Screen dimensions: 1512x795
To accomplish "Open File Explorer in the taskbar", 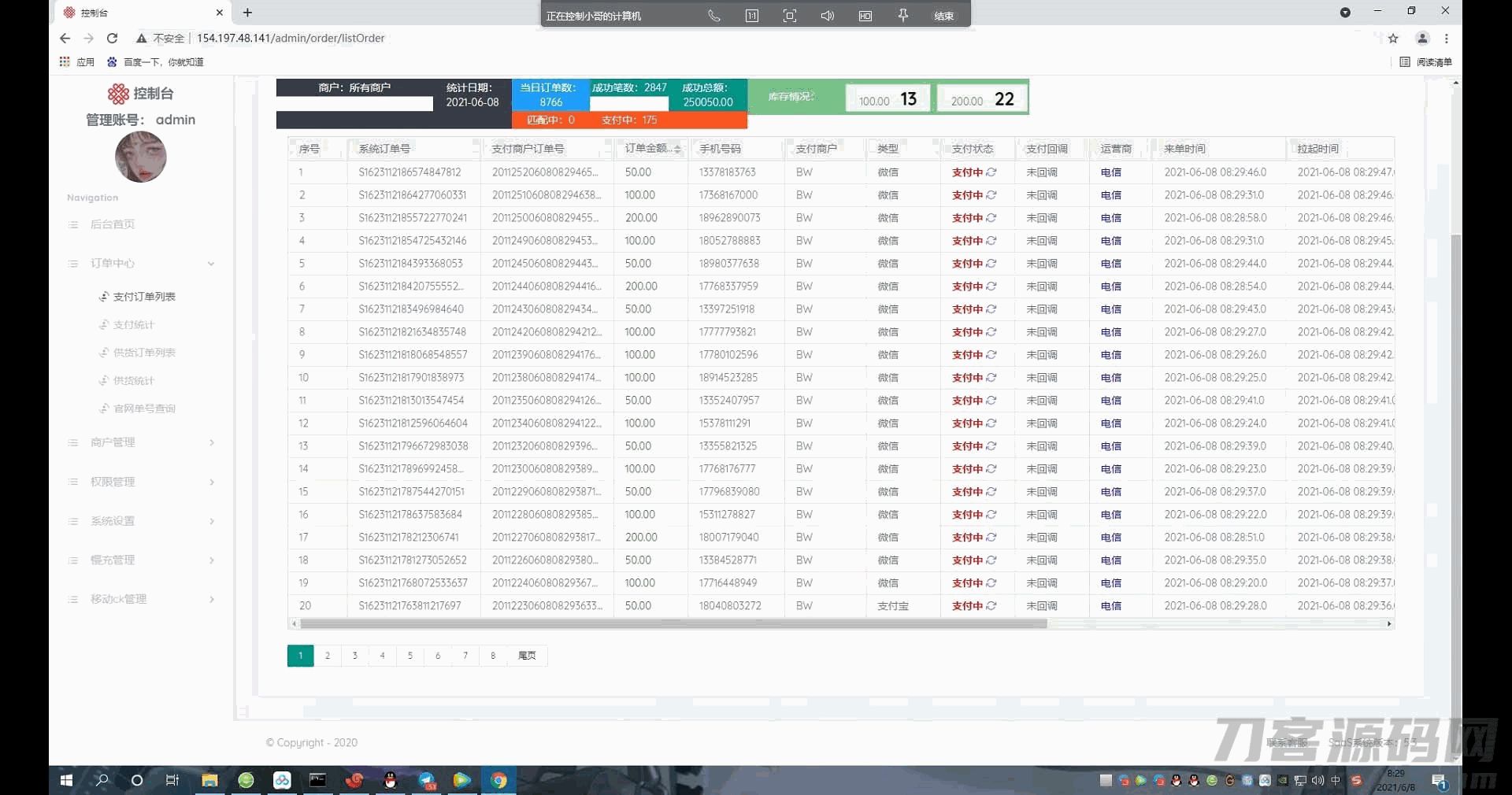I will pos(209,780).
